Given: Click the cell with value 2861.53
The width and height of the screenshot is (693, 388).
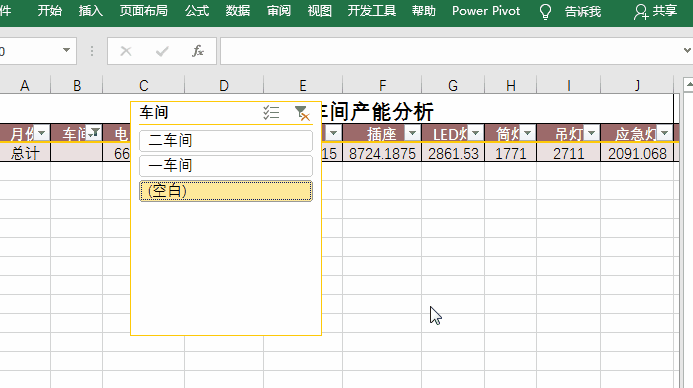Looking at the screenshot, I should [453, 153].
